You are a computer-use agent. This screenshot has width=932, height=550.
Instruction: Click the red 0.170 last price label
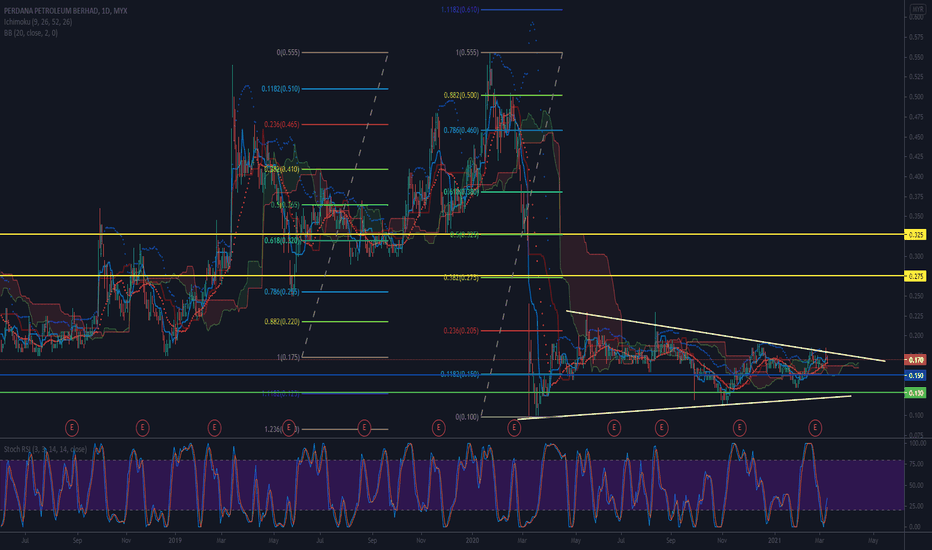click(915, 360)
